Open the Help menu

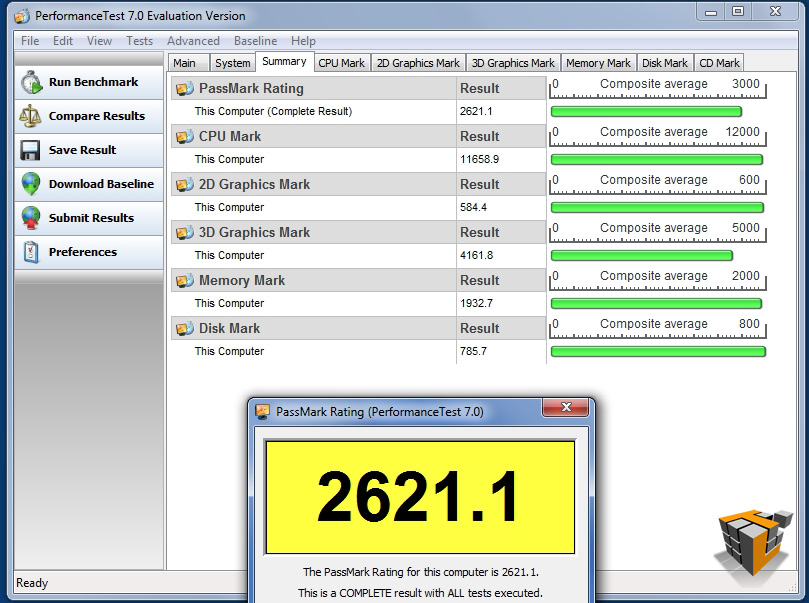pyautogui.click(x=303, y=41)
